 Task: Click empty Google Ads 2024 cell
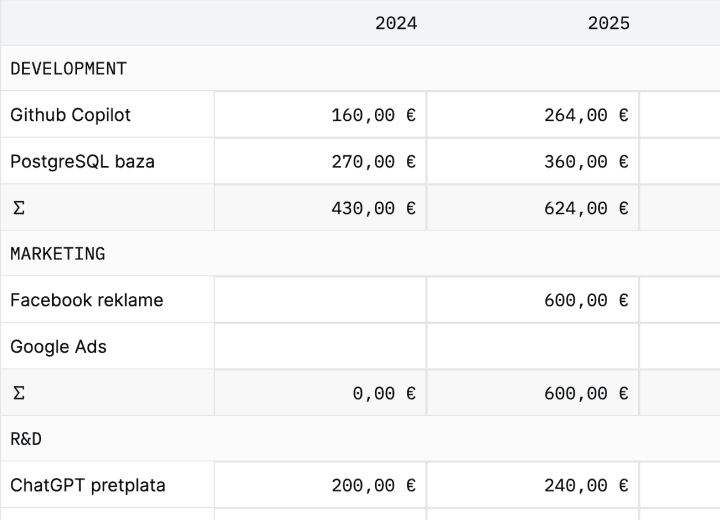click(320, 347)
